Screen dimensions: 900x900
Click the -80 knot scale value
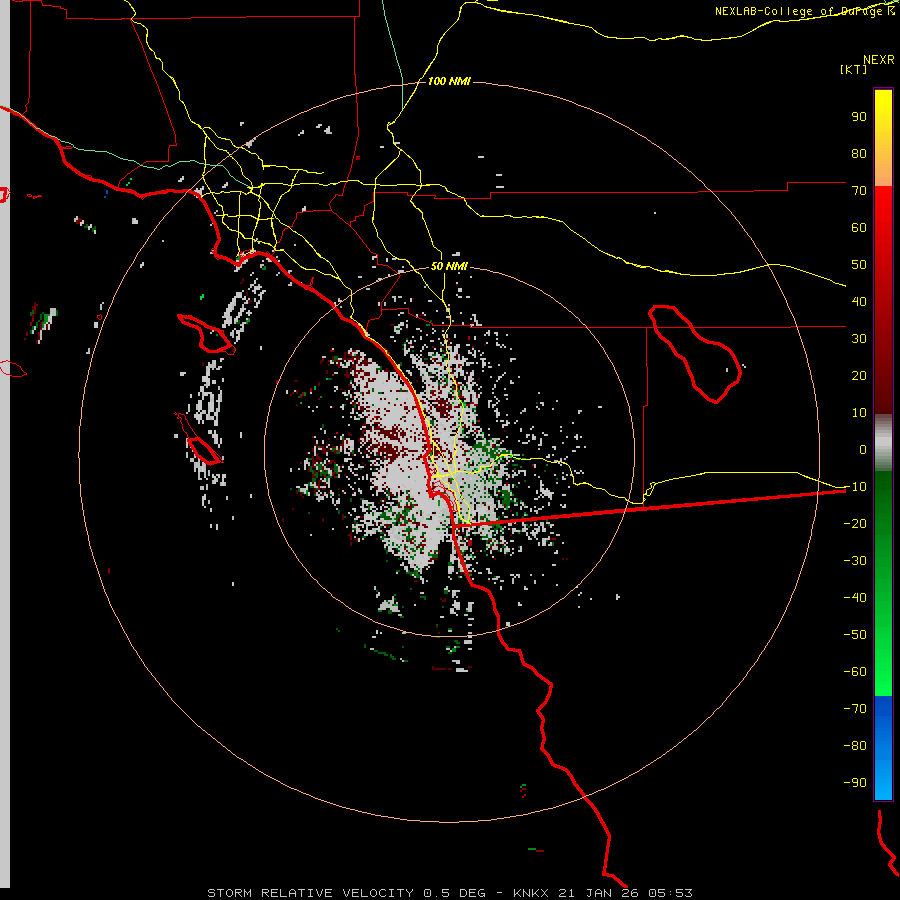(855, 746)
